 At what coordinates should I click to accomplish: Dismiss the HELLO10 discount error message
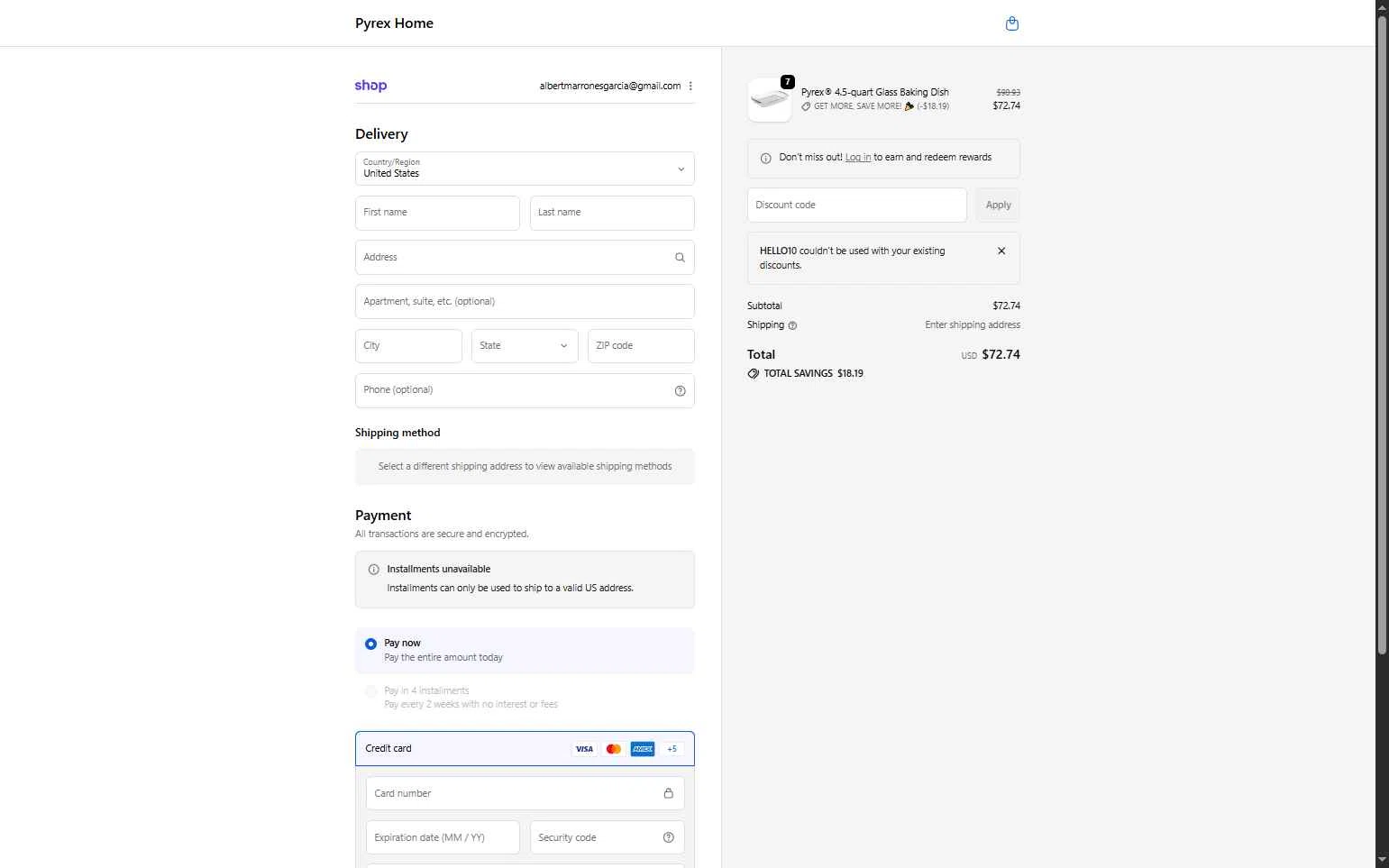1001,251
